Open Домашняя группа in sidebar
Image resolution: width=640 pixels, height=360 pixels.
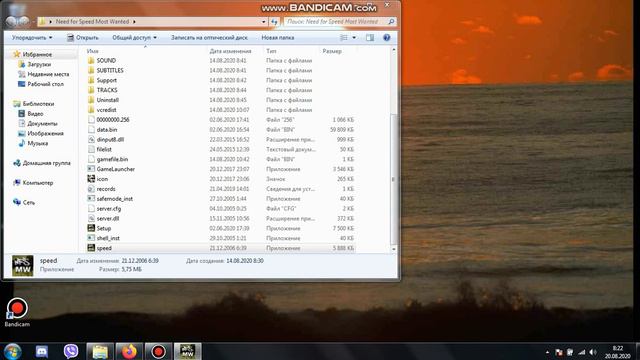47,163
